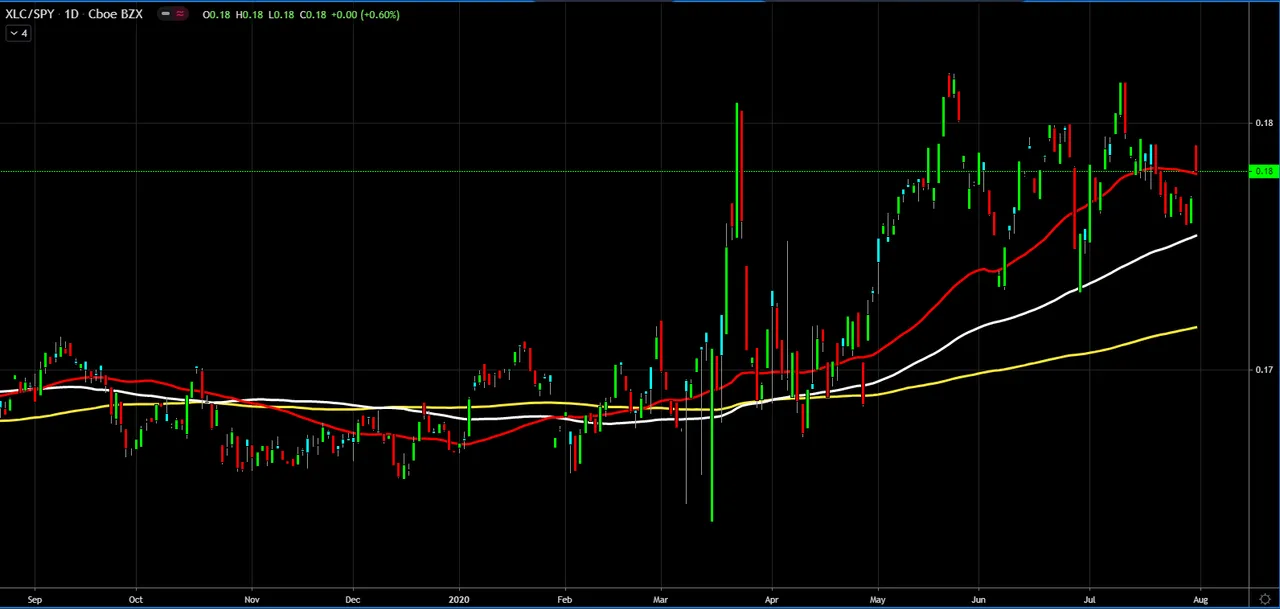The image size is (1280, 609).
Task: Click the green highlighted current price label
Action: point(1264,171)
